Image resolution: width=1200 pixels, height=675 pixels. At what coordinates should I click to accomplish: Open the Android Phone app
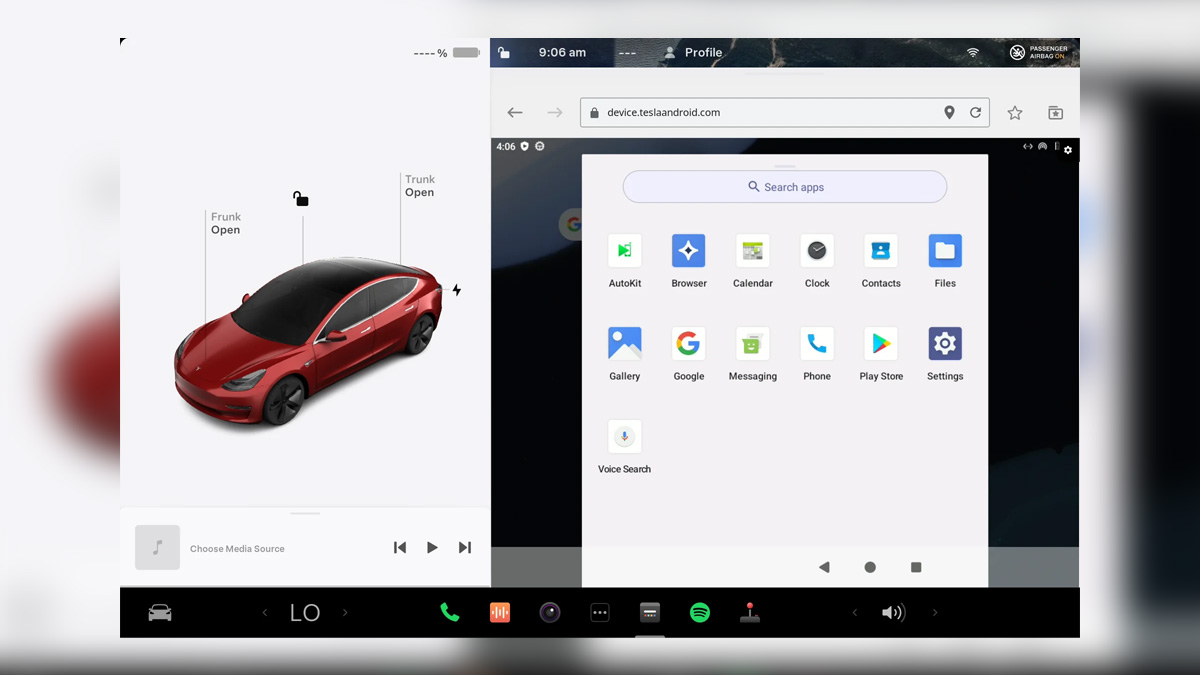(817, 344)
